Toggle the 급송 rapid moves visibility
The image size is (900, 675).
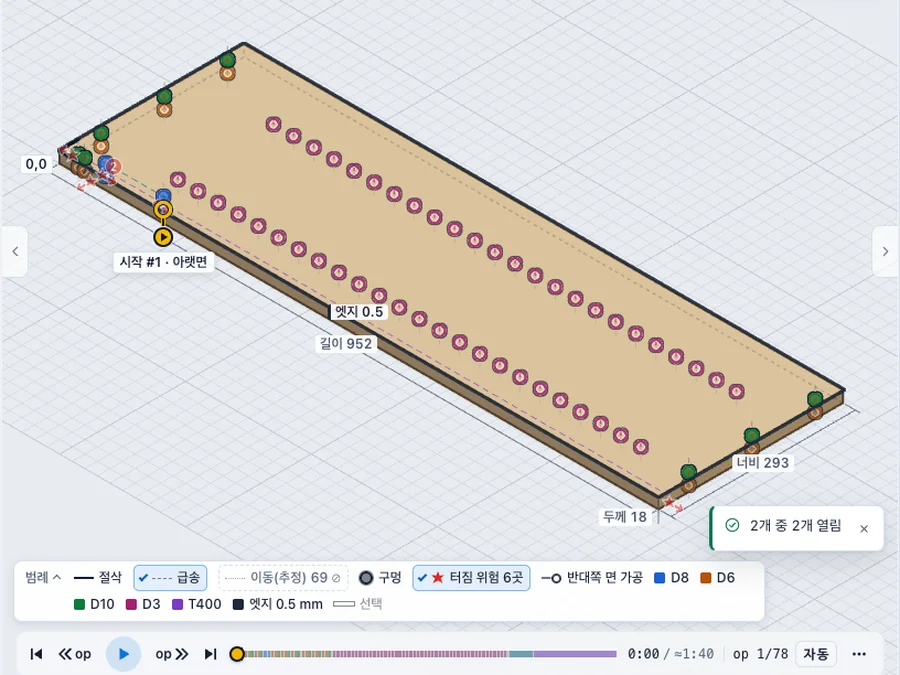[170, 577]
